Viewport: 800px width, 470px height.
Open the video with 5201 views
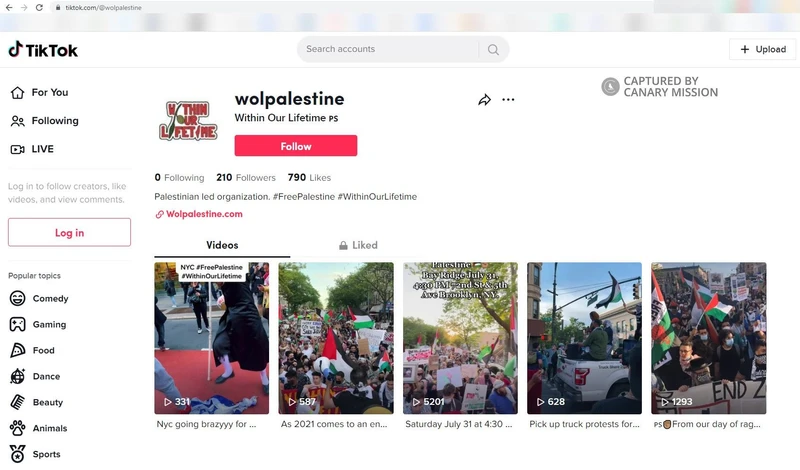pyautogui.click(x=460, y=338)
